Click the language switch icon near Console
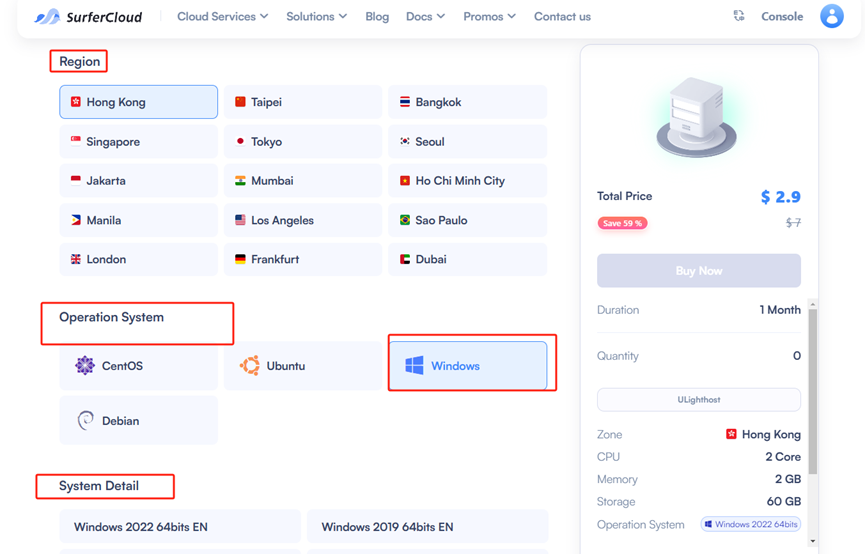865x554 pixels. pos(739,16)
